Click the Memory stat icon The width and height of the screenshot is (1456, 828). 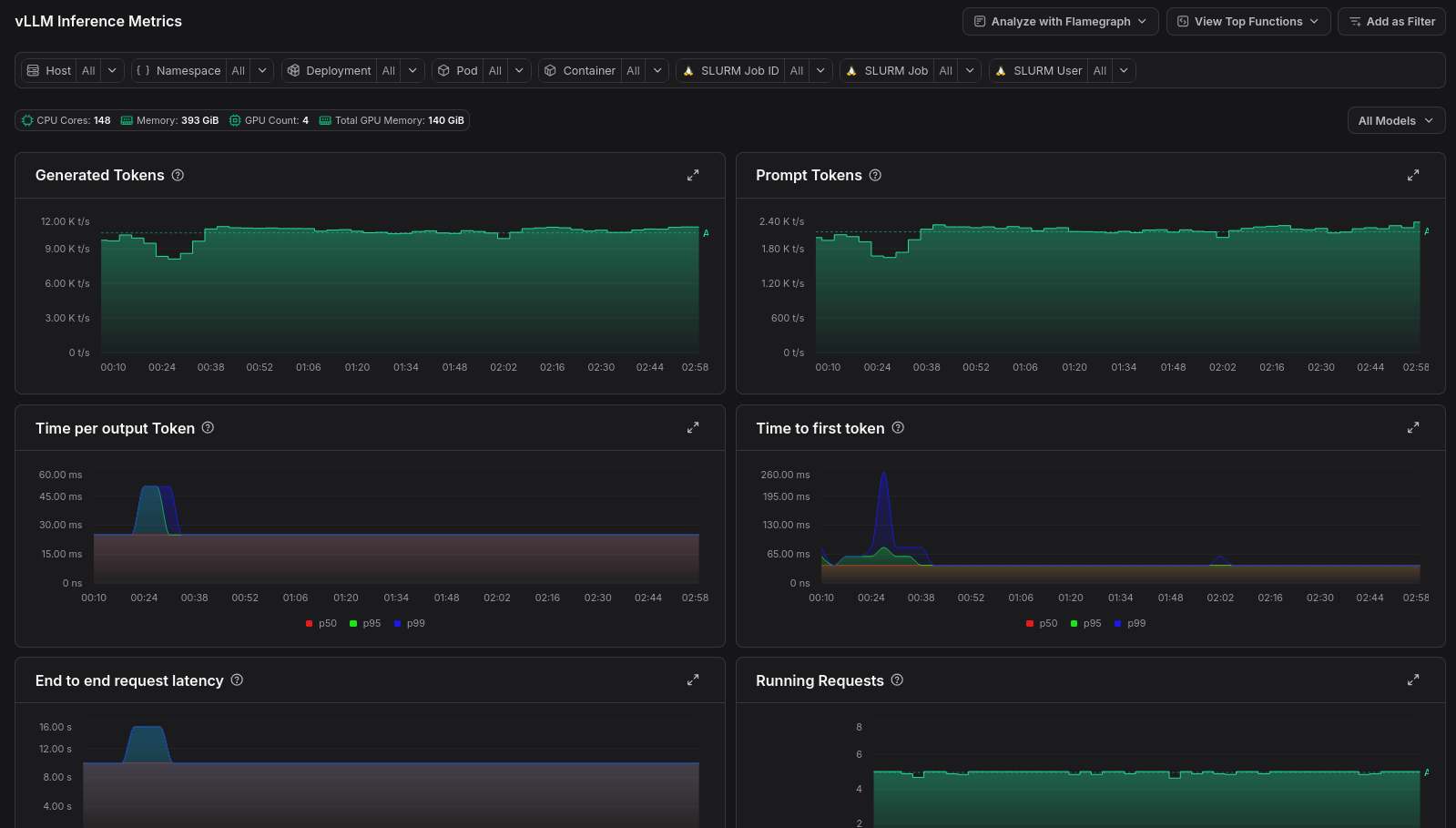point(127,120)
